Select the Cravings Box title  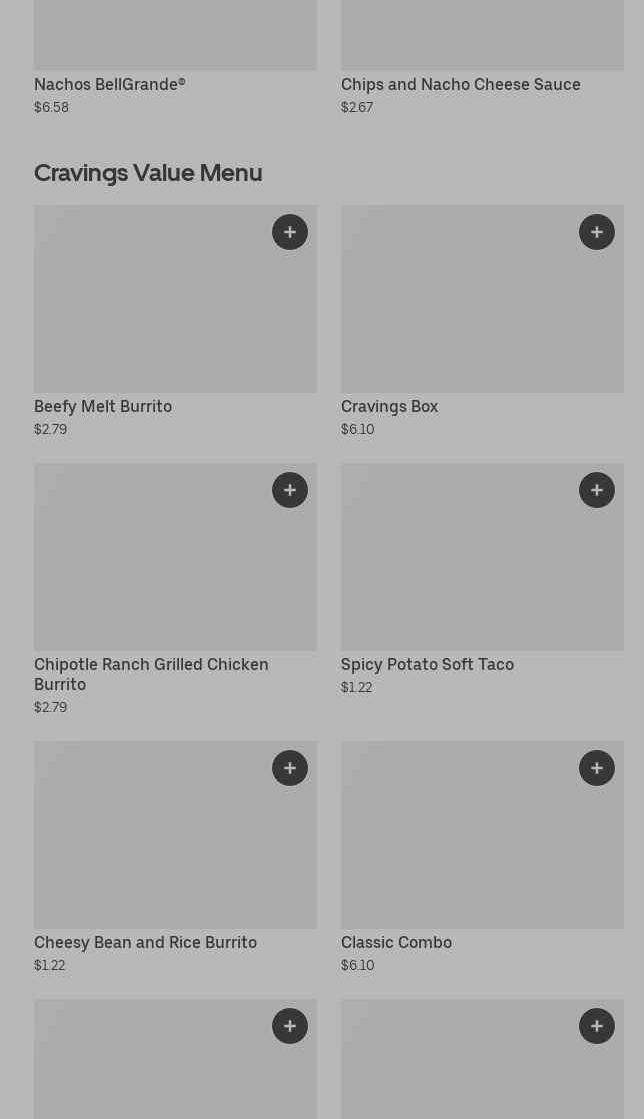pos(389,407)
